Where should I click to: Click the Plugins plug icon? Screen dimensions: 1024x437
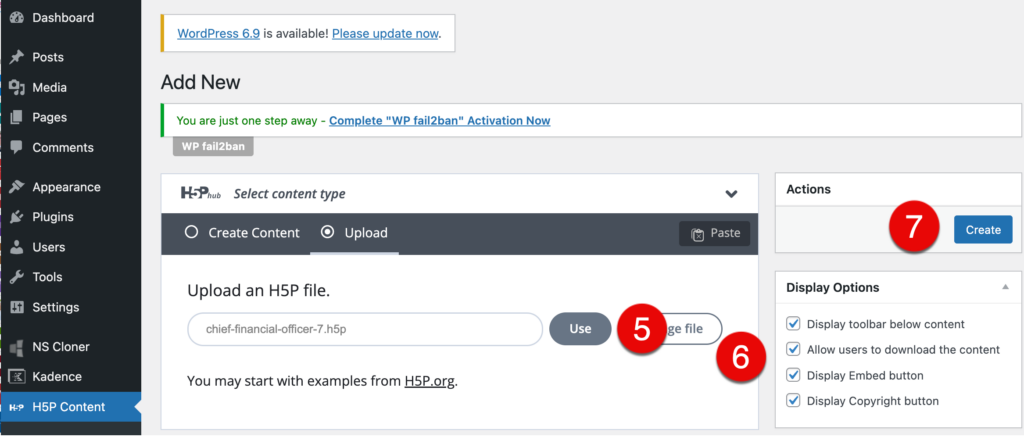(16, 217)
